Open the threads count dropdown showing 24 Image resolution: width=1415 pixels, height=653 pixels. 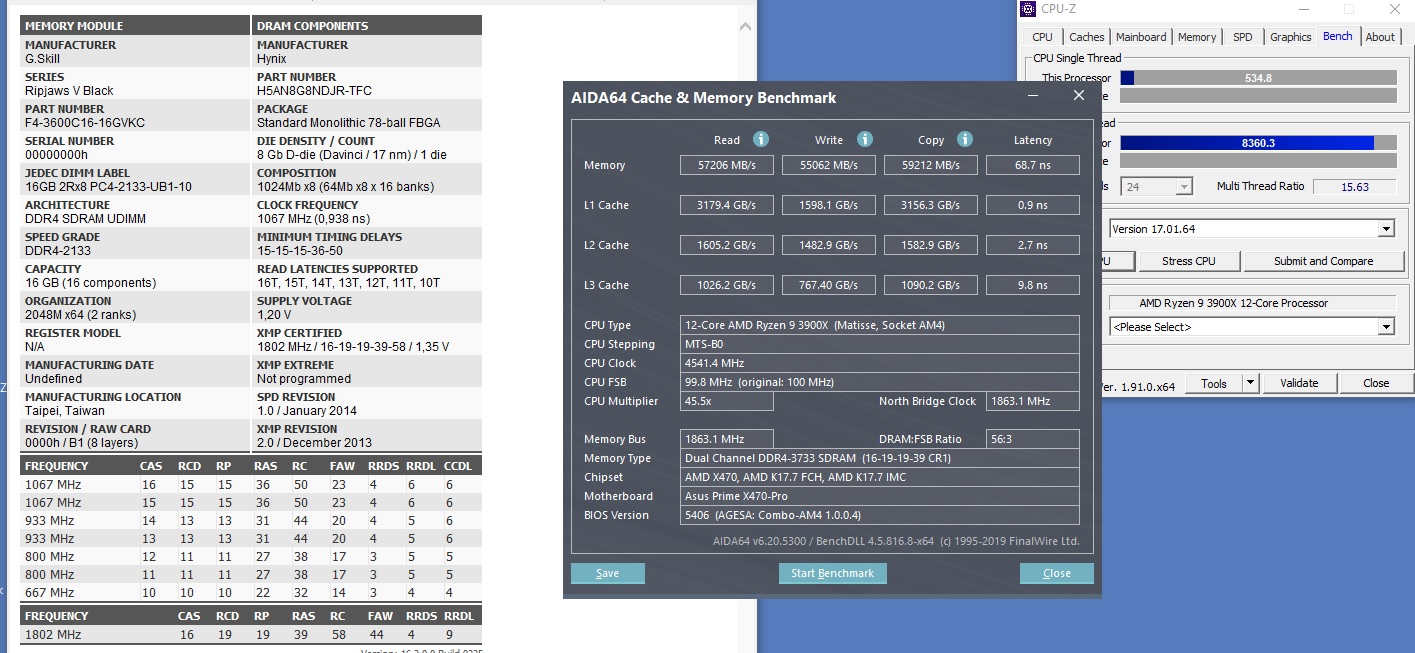pyautogui.click(x=1184, y=186)
